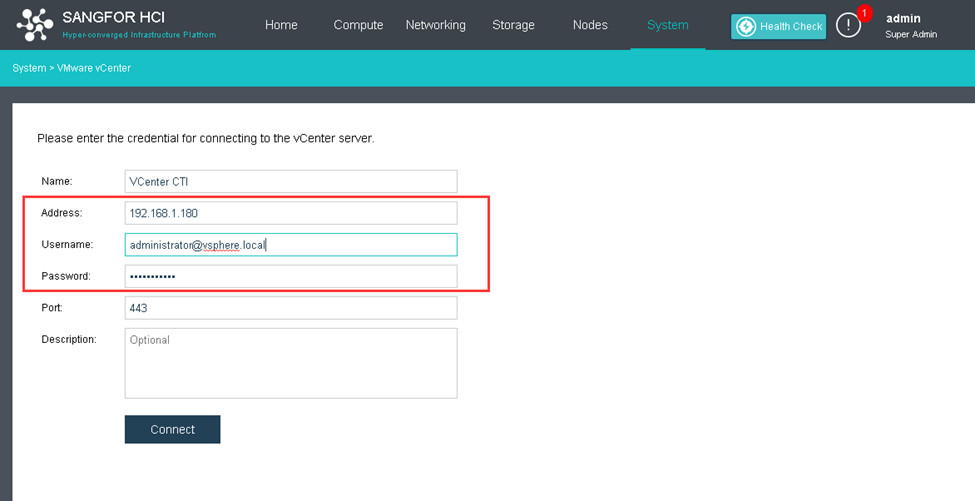This screenshot has height=501, width=975.
Task: Click the Port: label
Action: pyautogui.click(x=52, y=308)
